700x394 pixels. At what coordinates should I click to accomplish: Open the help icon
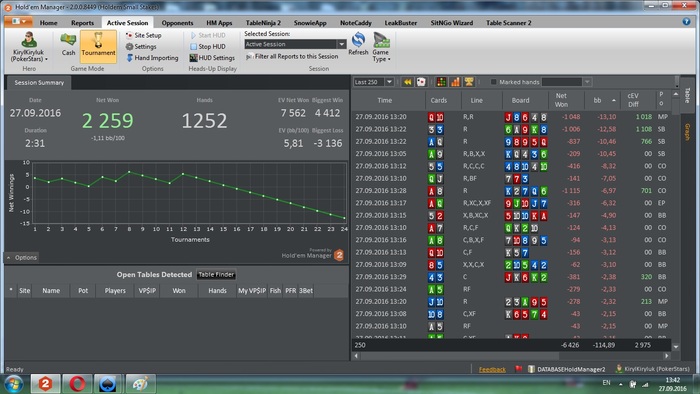point(686,21)
